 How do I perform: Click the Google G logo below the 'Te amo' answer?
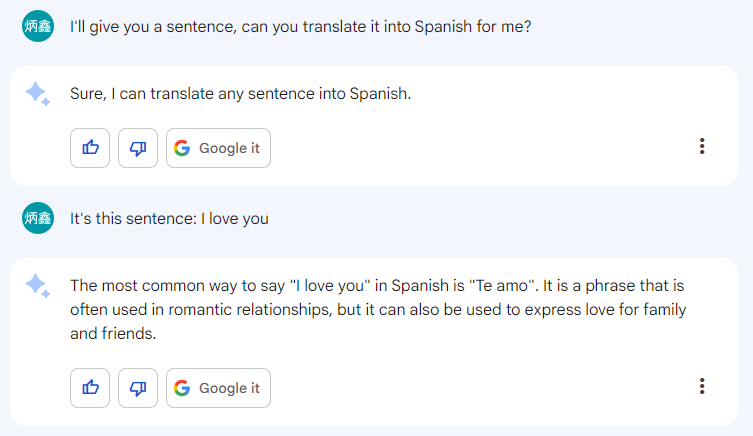[x=181, y=388]
